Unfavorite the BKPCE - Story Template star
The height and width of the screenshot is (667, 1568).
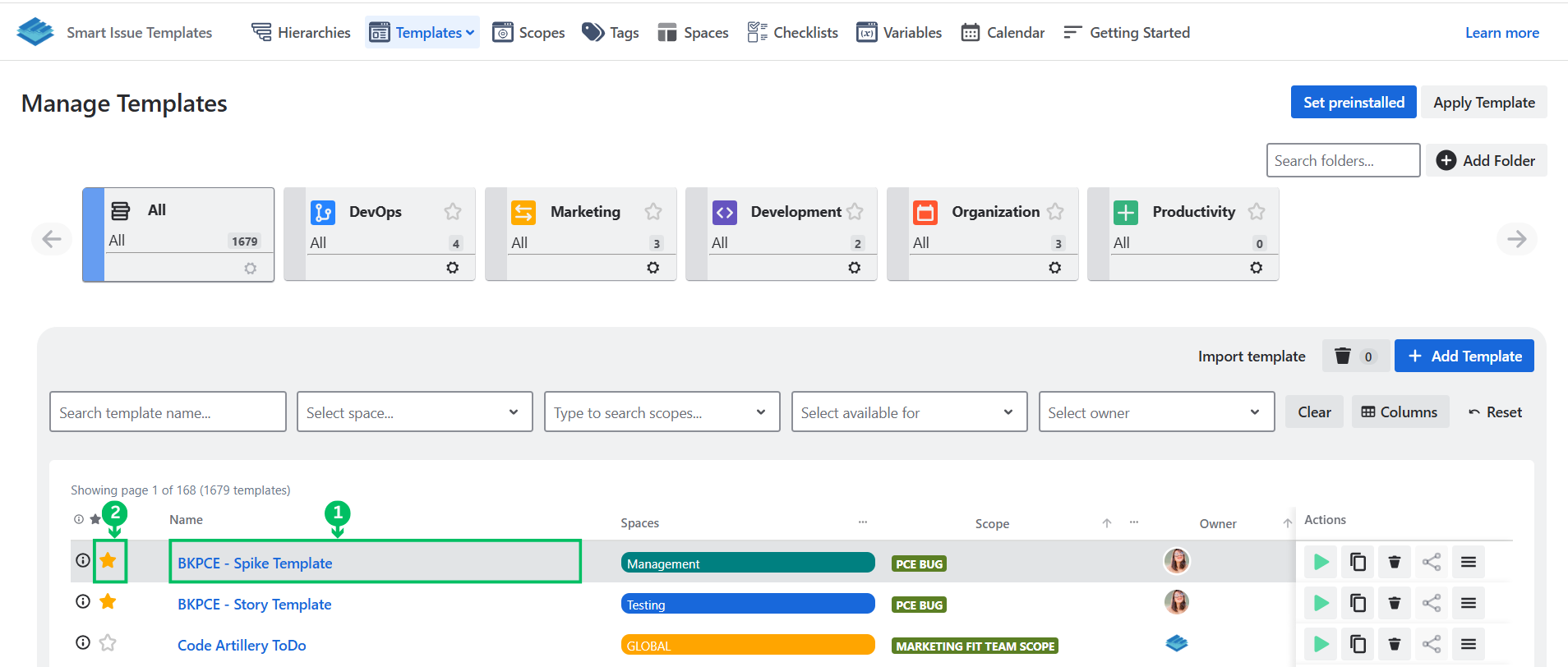(x=108, y=601)
